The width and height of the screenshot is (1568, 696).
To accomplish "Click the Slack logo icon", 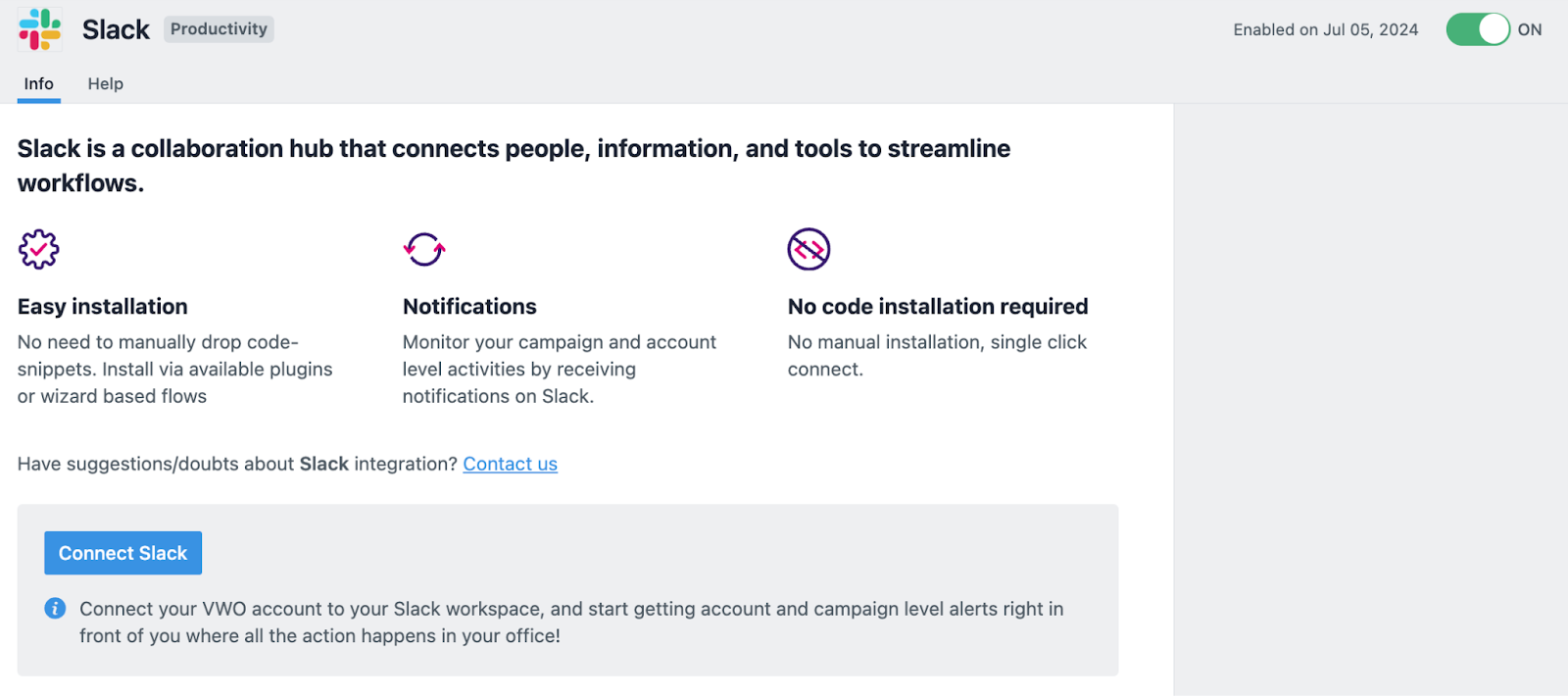I will tap(39, 29).
